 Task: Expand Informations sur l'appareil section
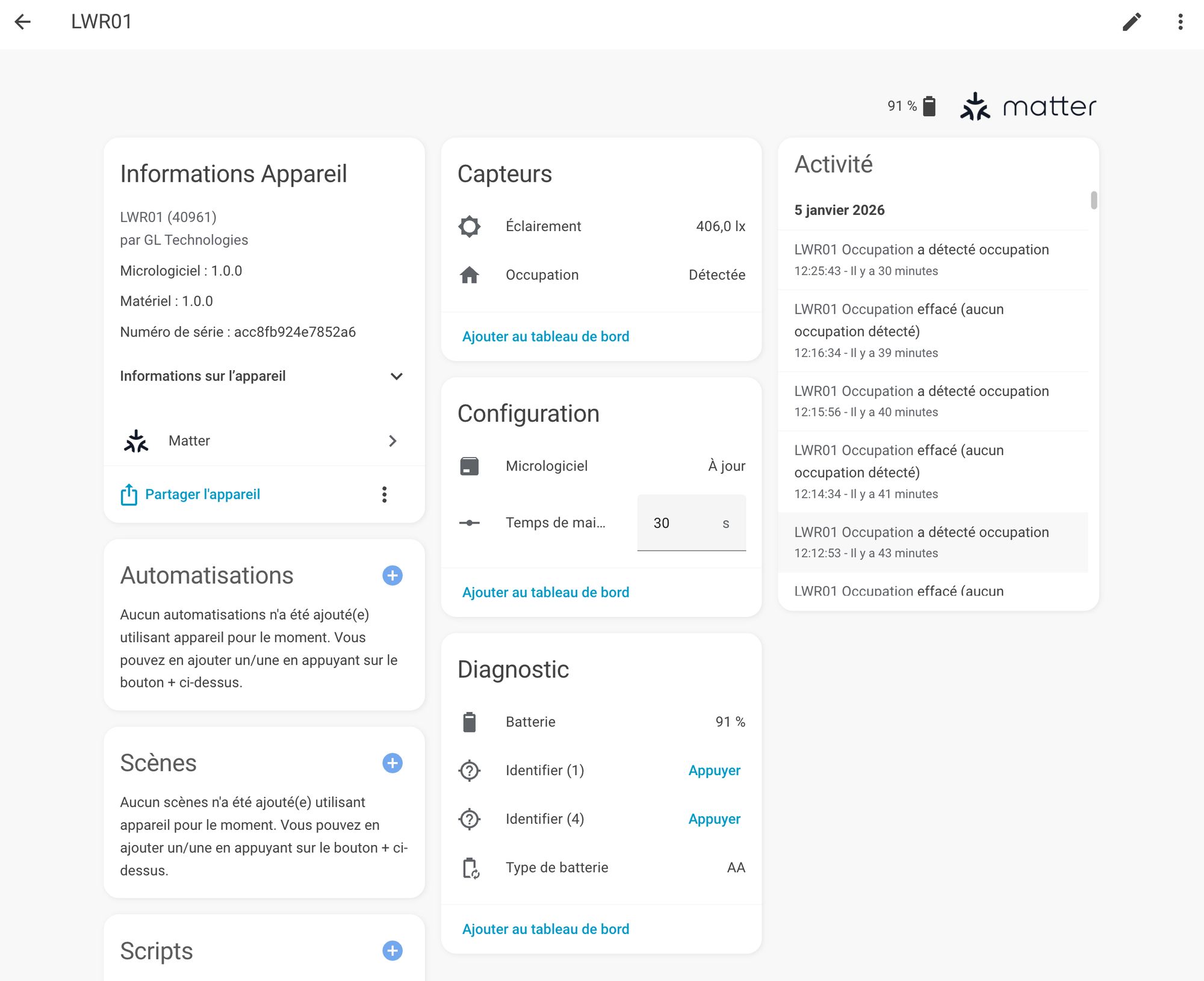pos(396,376)
